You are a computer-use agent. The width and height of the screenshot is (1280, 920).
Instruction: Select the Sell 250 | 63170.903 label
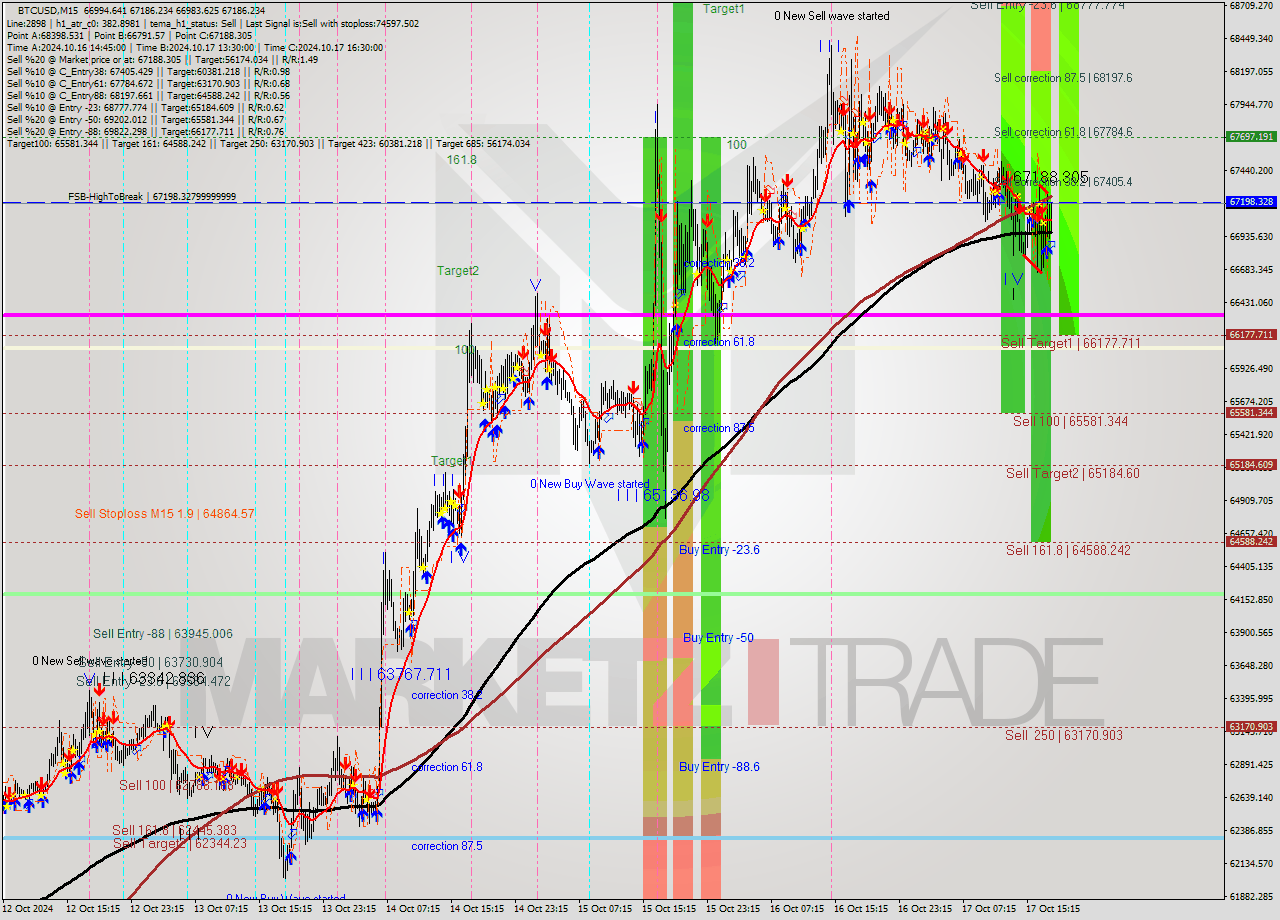[x=1064, y=735]
